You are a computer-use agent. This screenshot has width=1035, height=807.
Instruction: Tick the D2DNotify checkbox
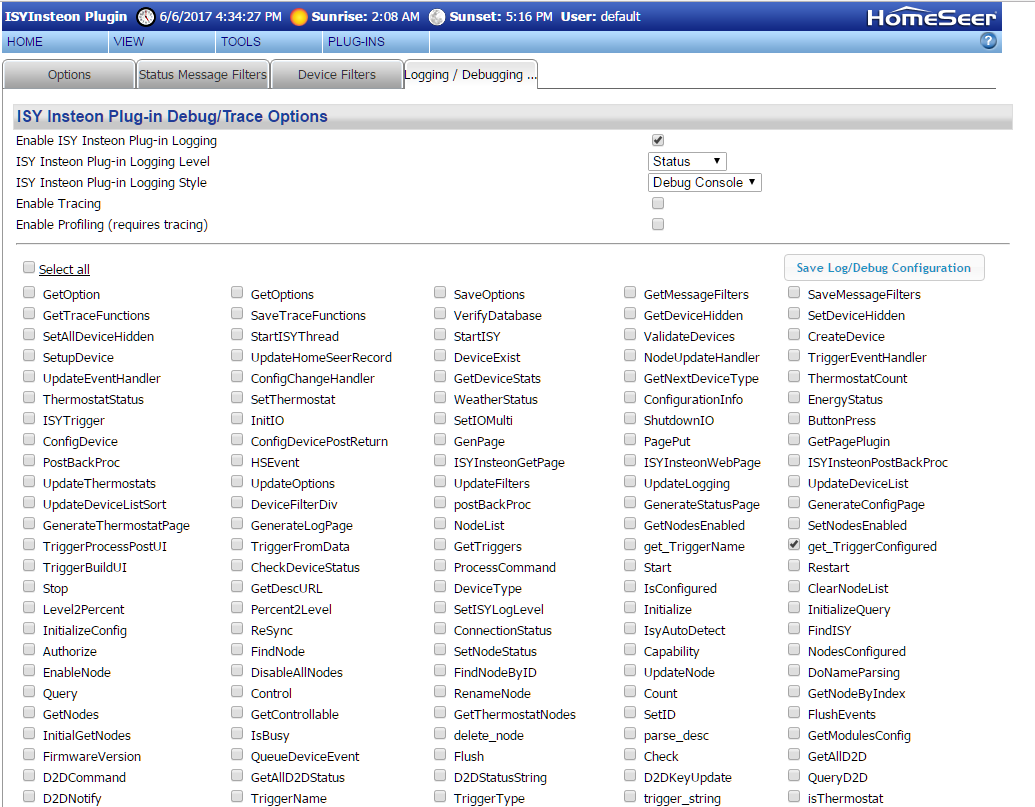28,796
